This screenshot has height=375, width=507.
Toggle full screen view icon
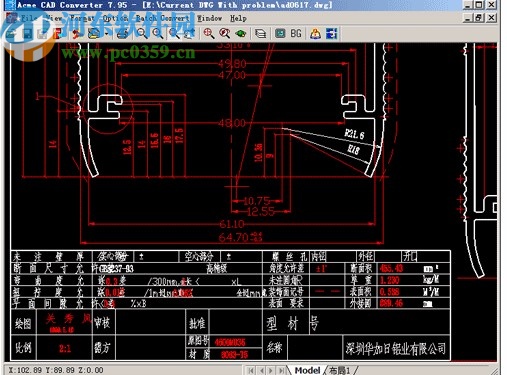point(280,34)
